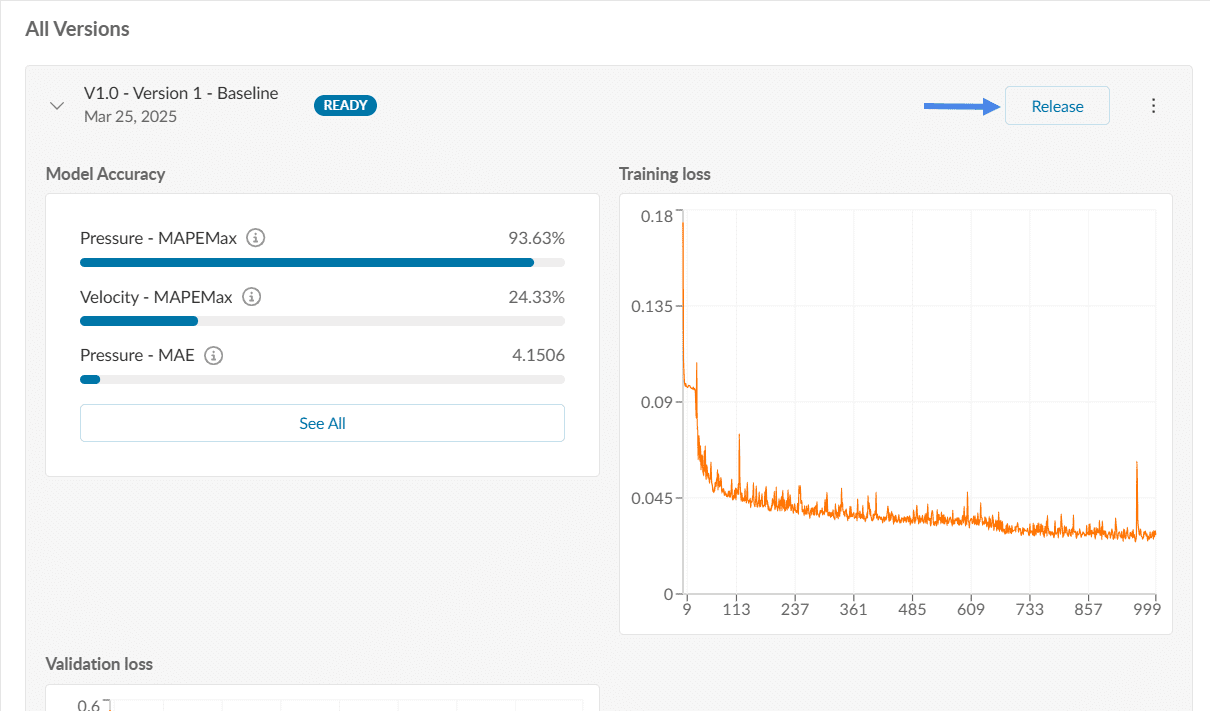
Task: Click info icon beside Pressure - MAPEMax
Action: pyautogui.click(x=256, y=238)
